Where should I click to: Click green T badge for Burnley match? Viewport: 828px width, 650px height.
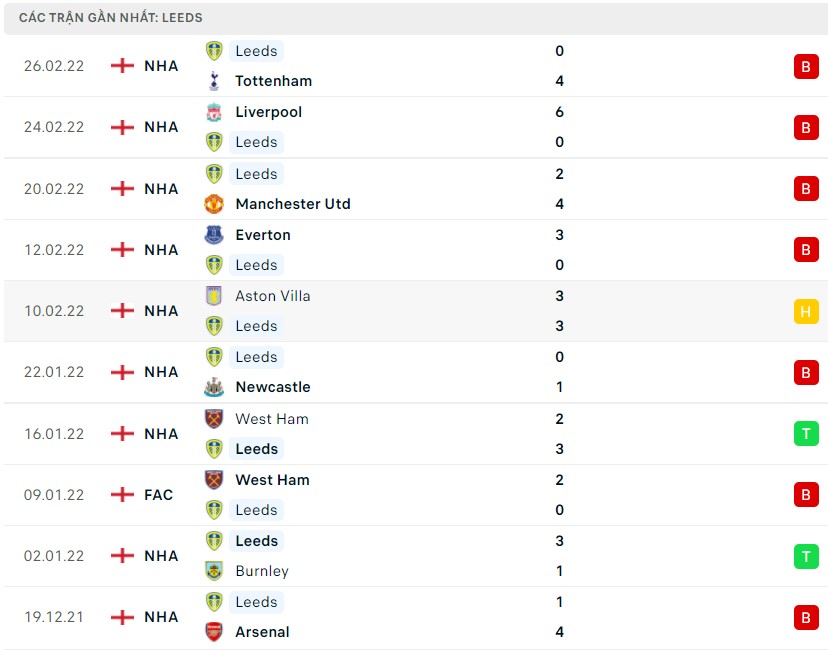pos(806,556)
